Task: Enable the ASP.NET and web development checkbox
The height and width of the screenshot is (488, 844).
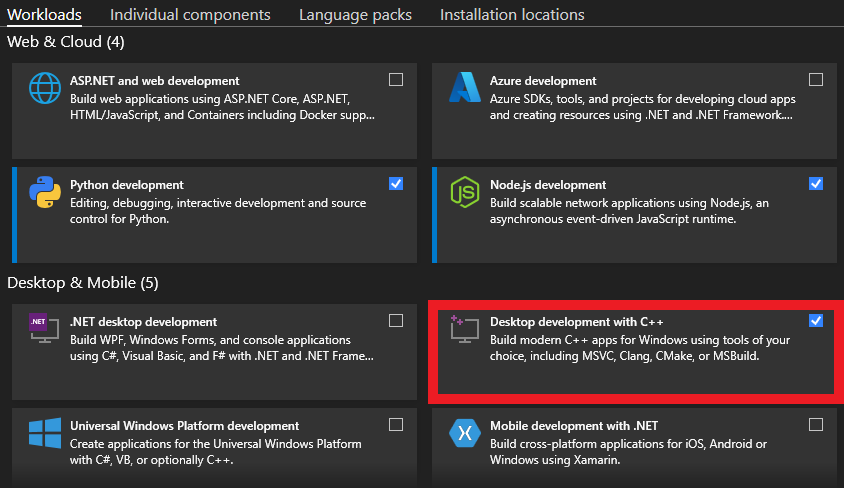Action: (396, 80)
